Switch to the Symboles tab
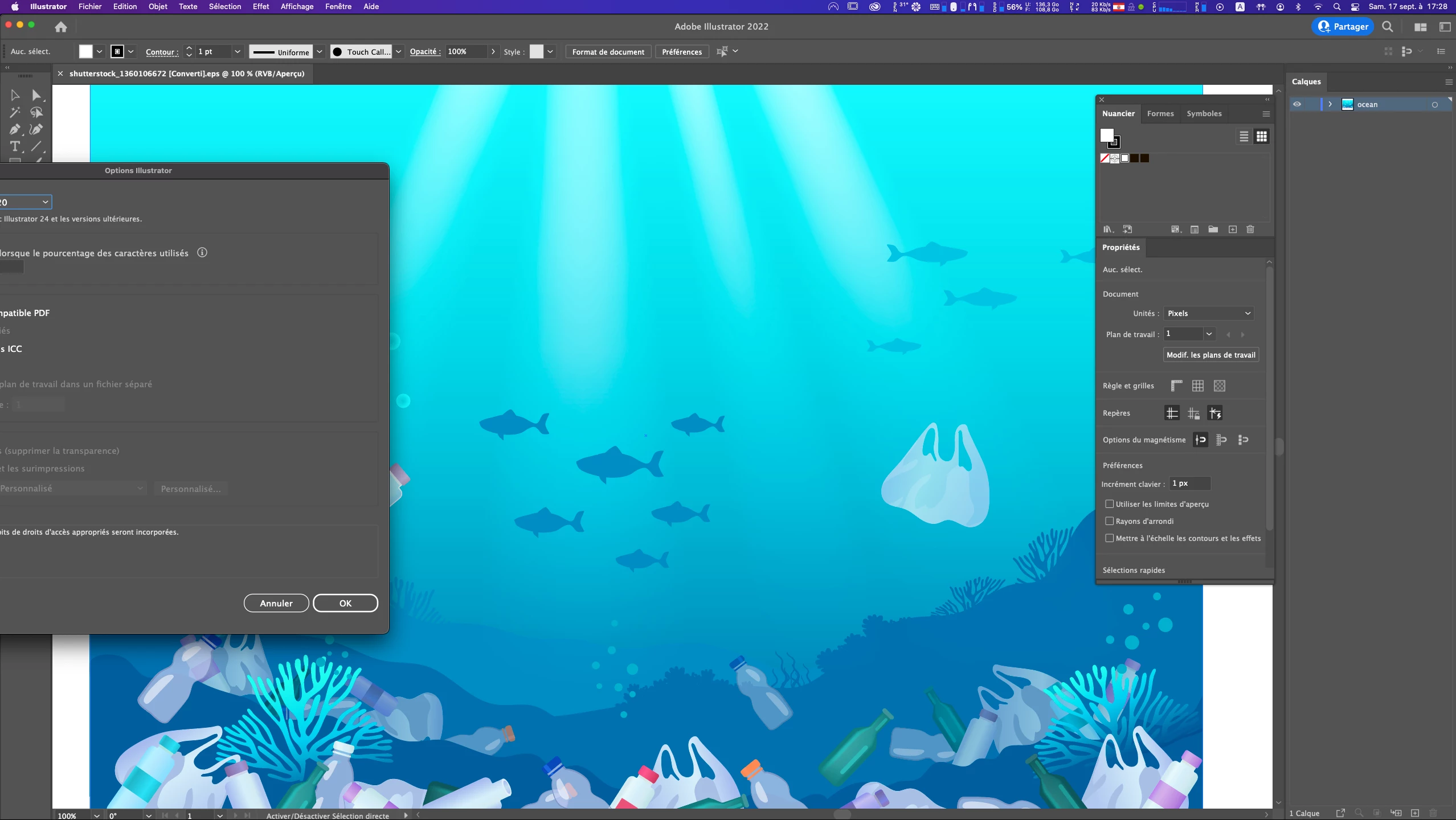 point(1204,113)
